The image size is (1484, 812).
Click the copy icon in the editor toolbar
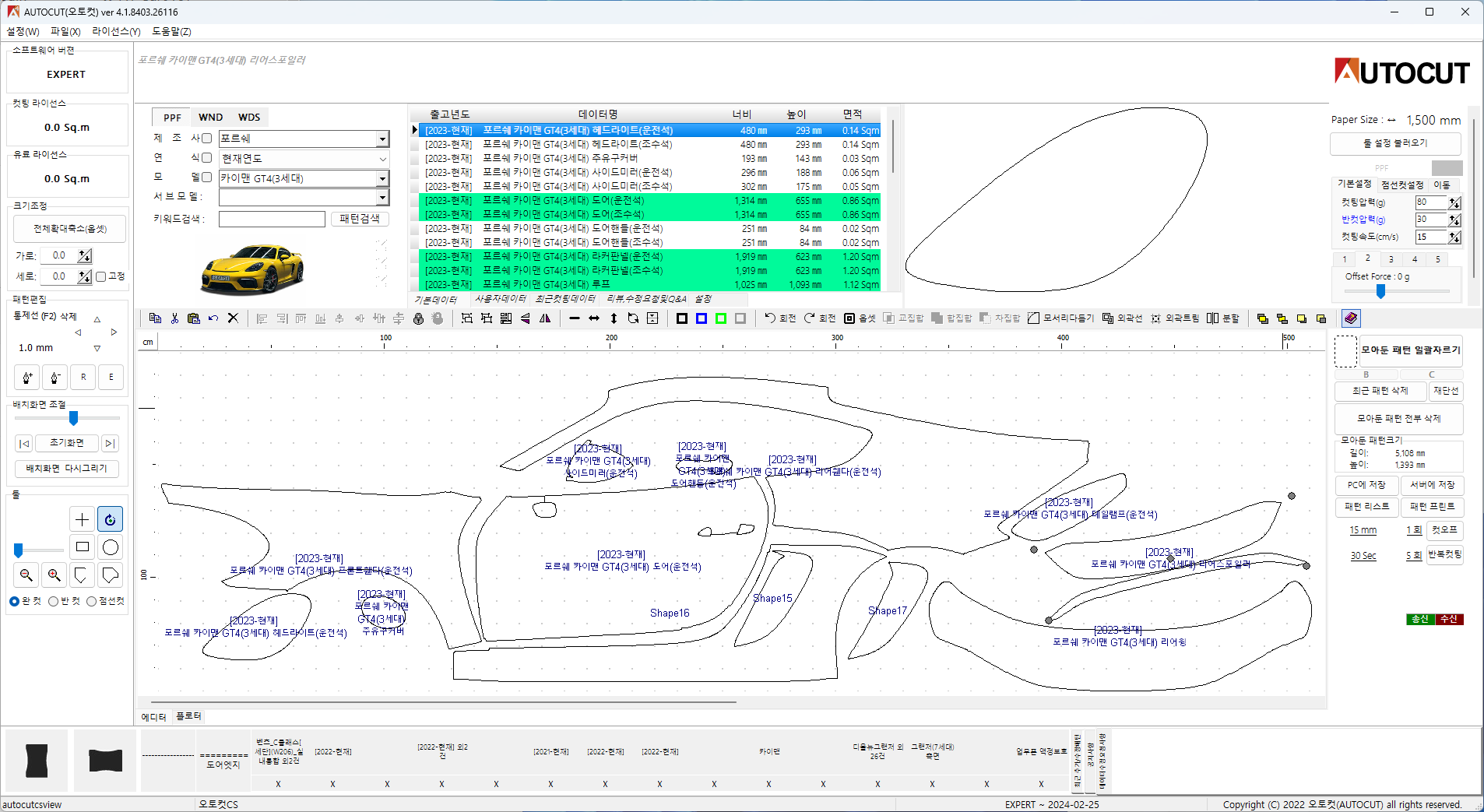click(155, 318)
